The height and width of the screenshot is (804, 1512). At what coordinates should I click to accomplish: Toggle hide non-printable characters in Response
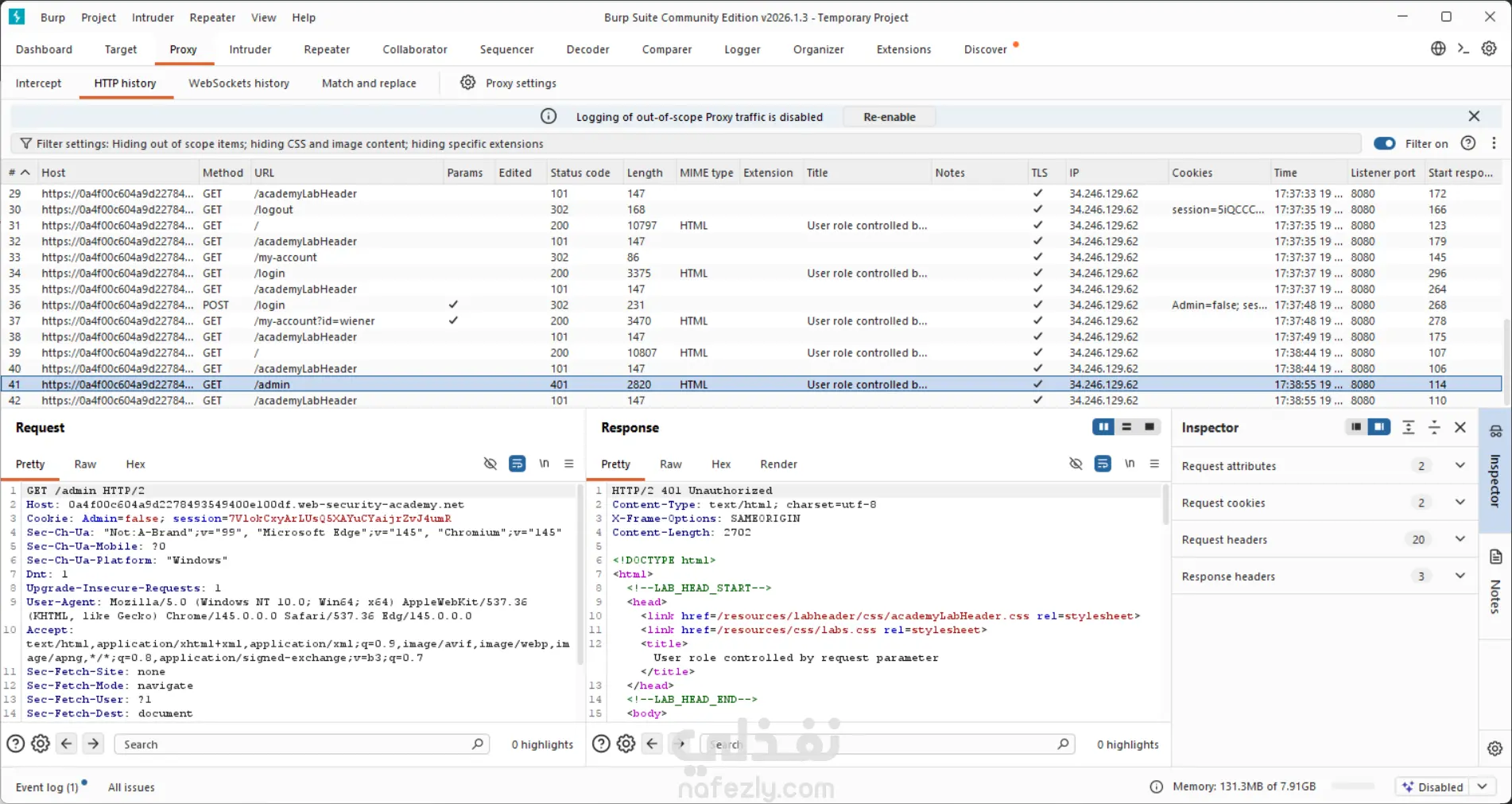pyautogui.click(x=1076, y=464)
